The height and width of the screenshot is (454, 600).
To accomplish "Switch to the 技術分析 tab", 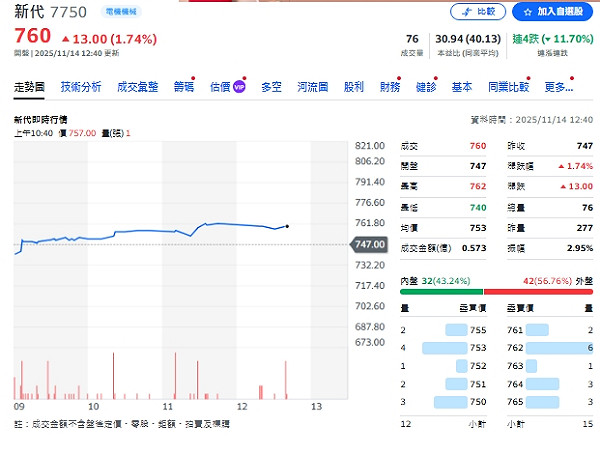I will [x=81, y=87].
